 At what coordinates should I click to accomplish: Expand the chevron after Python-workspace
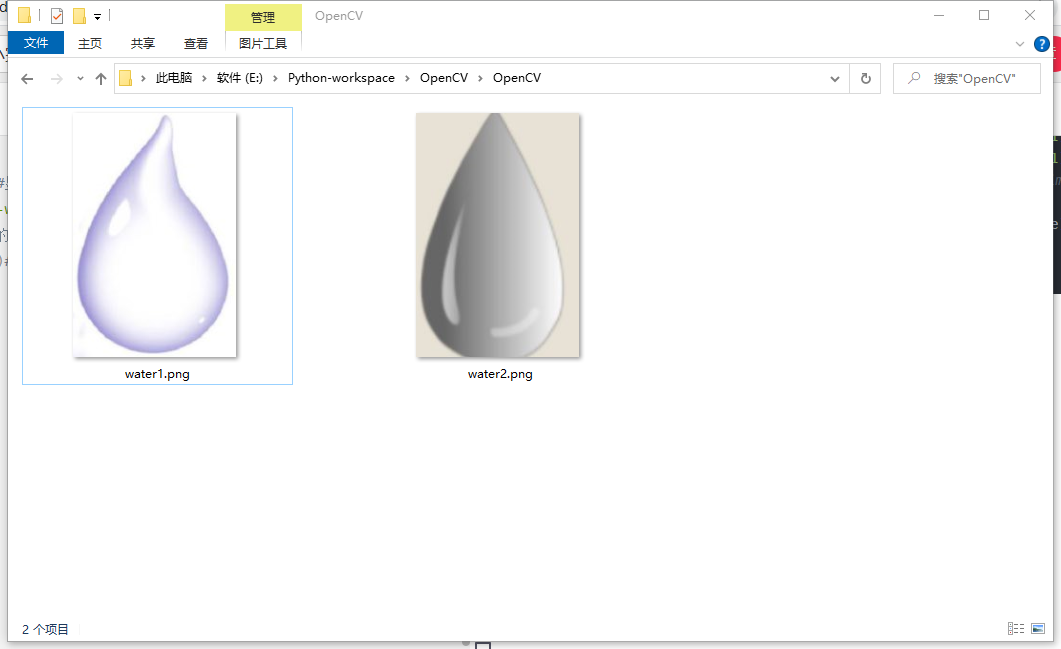(407, 79)
